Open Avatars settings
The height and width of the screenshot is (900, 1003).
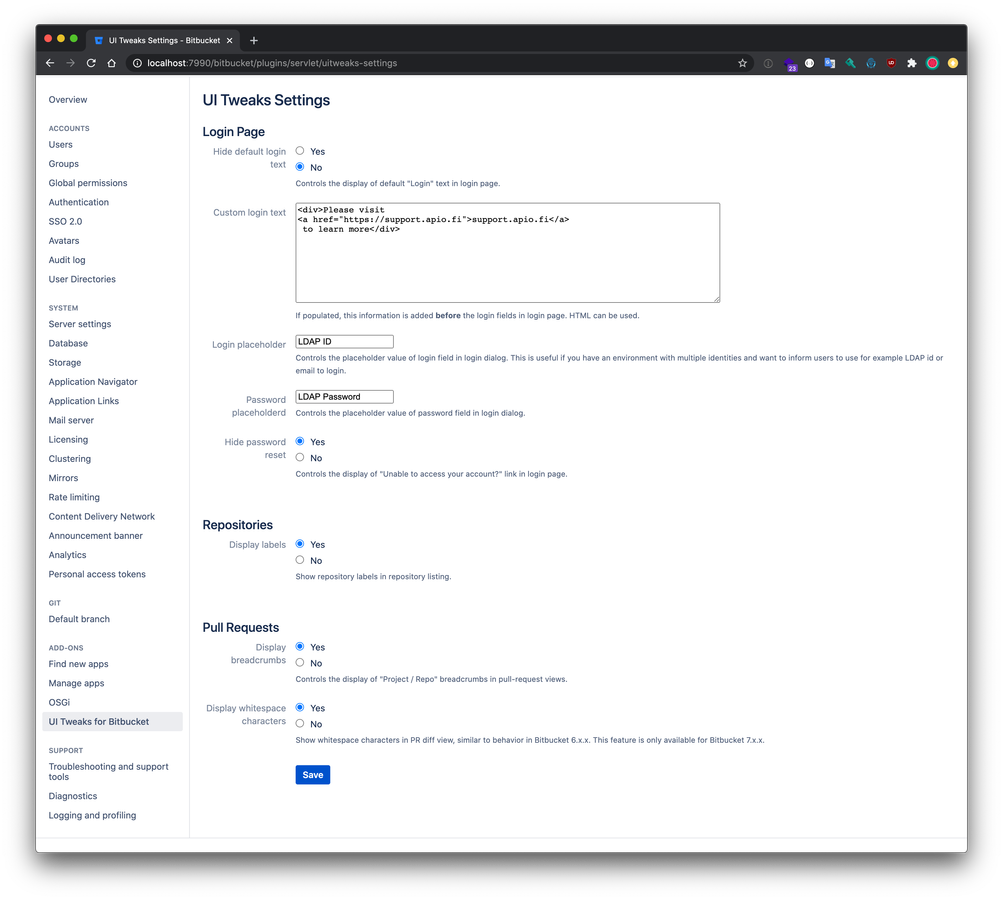tap(64, 241)
